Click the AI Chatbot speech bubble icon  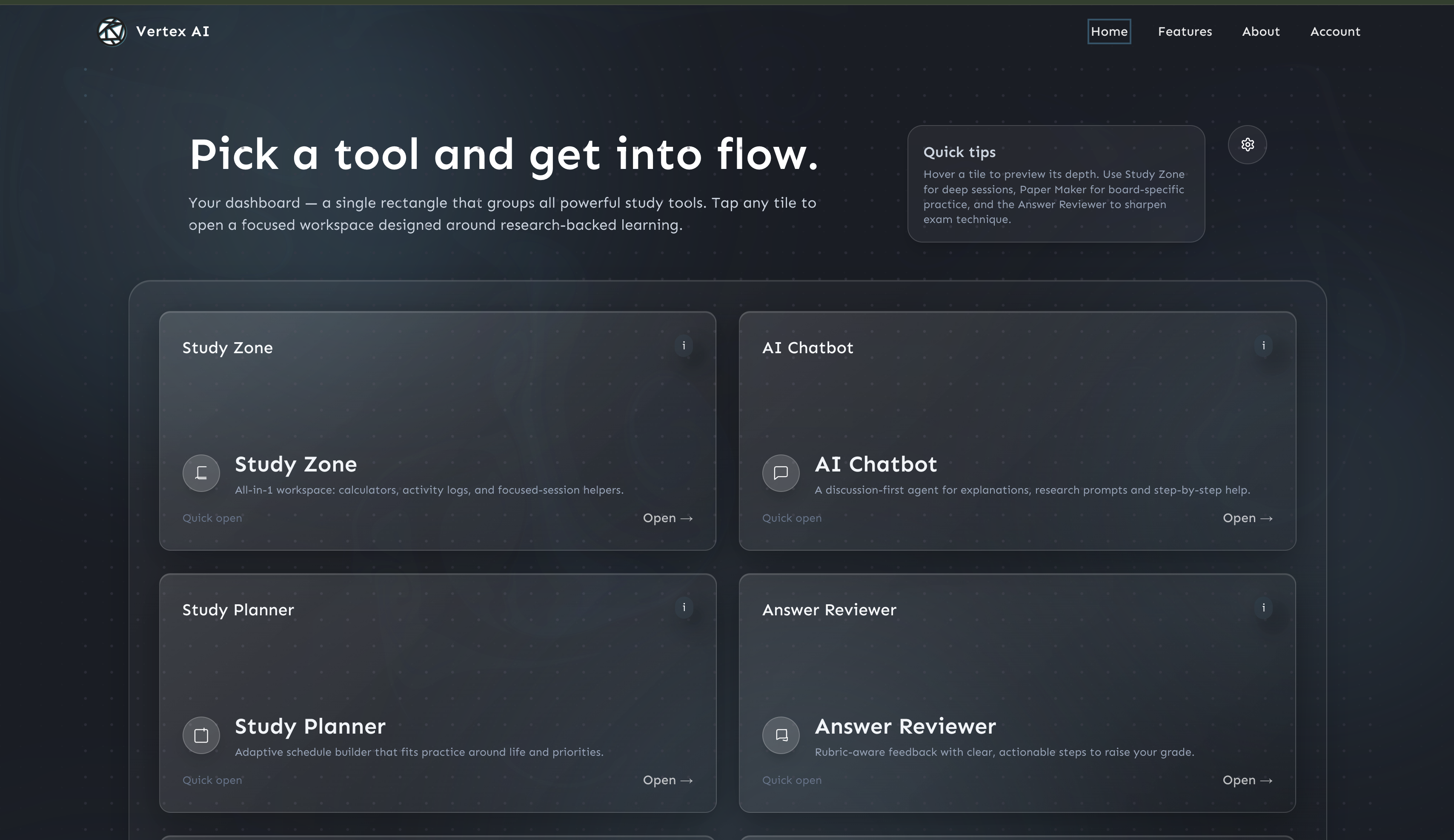pyautogui.click(x=781, y=473)
